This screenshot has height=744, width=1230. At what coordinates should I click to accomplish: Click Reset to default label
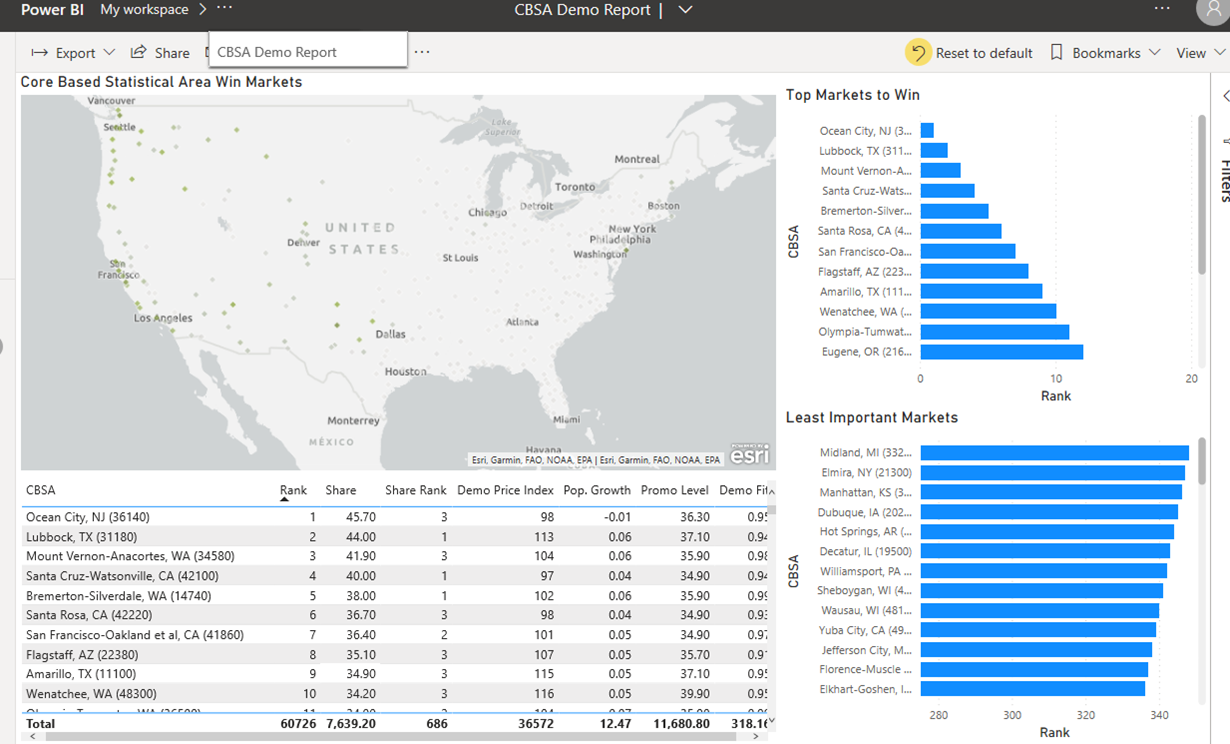(984, 53)
